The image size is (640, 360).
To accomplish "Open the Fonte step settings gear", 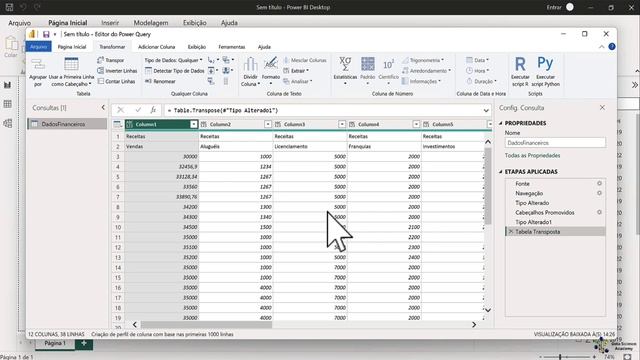I will [599, 184].
